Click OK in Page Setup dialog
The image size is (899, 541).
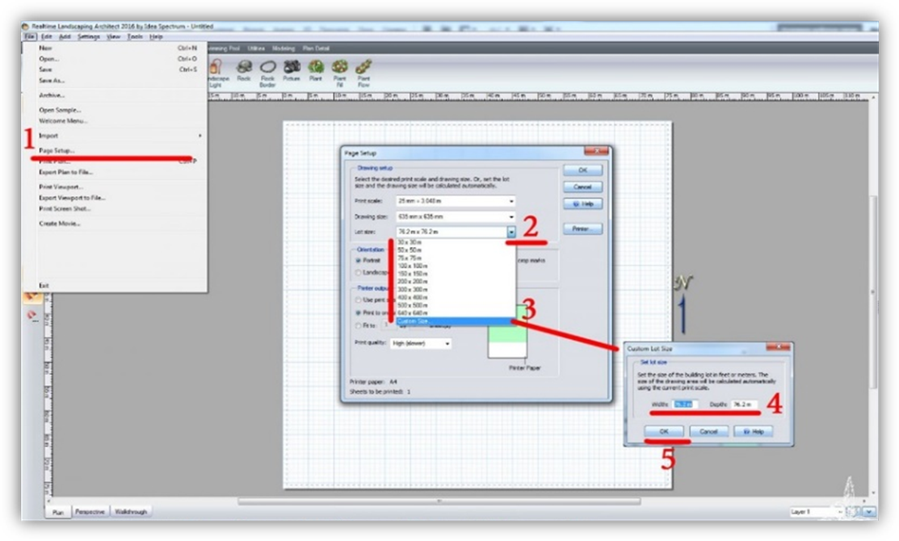pos(583,170)
